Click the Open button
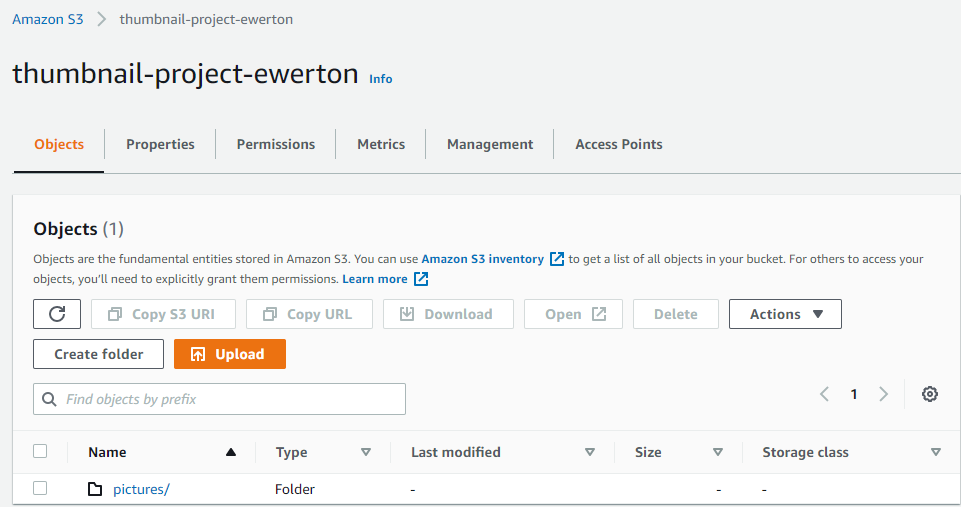Screen dimensions: 961x507 tap(573, 314)
